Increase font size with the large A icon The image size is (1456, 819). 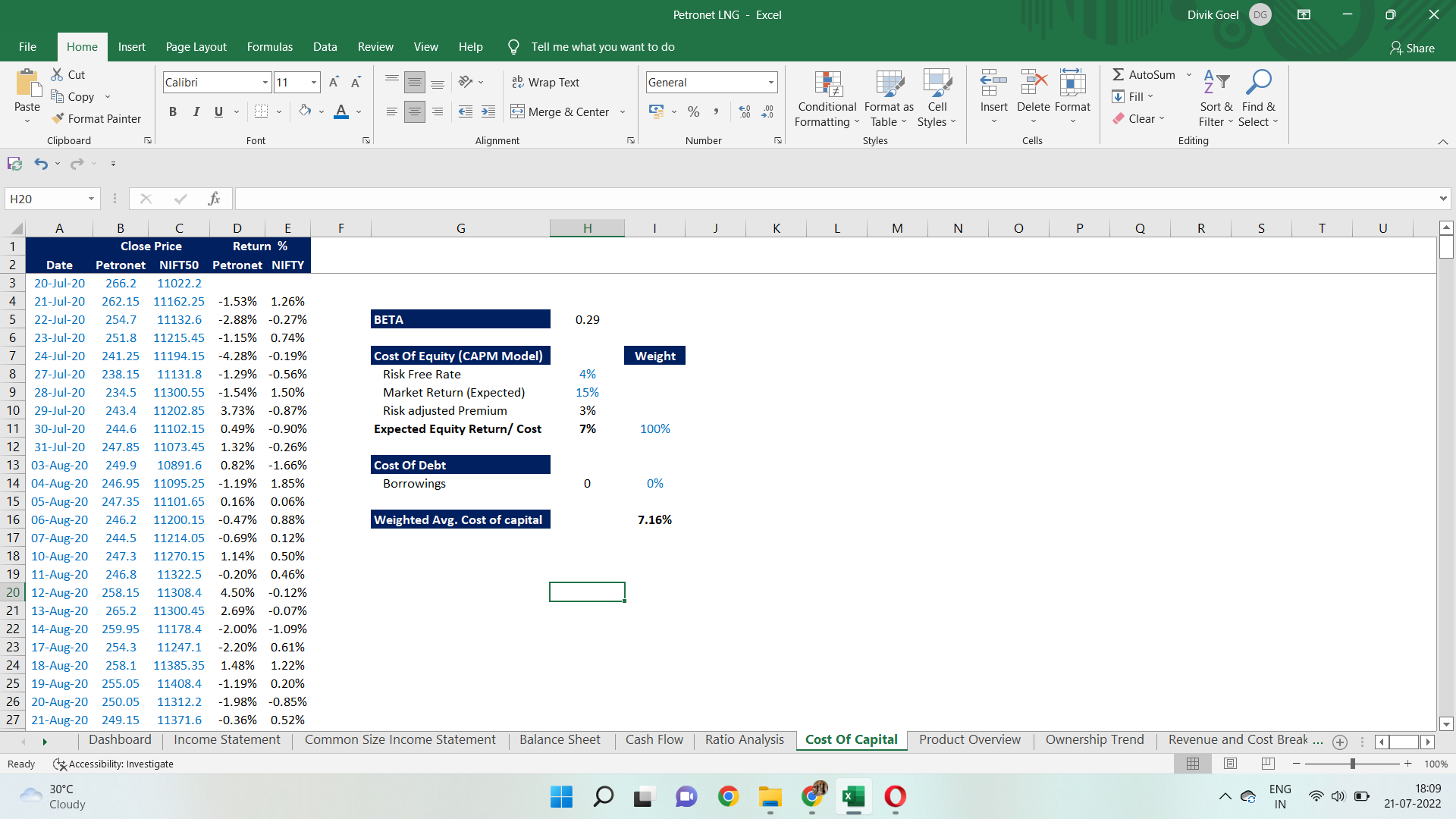click(x=334, y=82)
